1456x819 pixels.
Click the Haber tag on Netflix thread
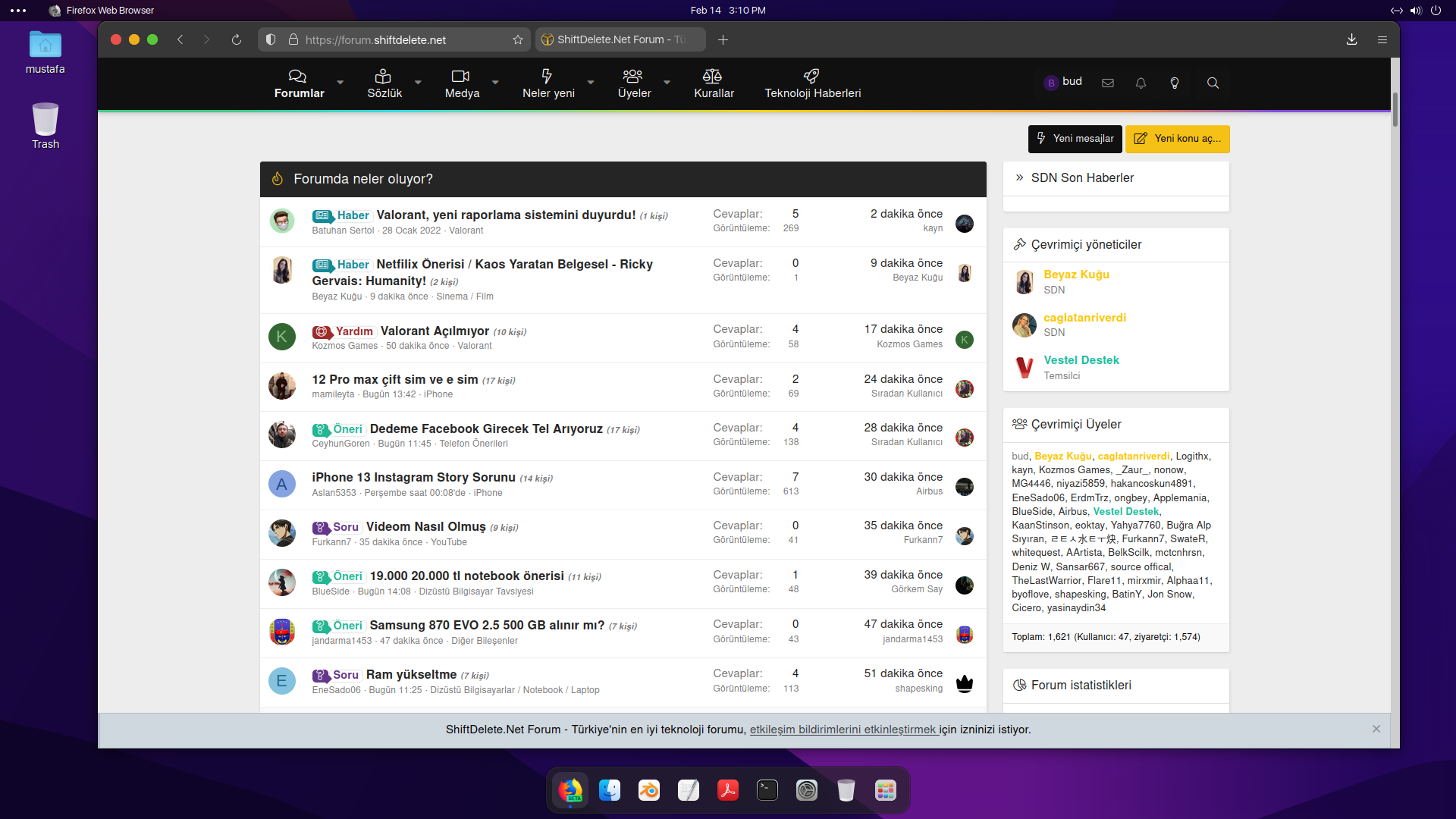click(x=341, y=265)
